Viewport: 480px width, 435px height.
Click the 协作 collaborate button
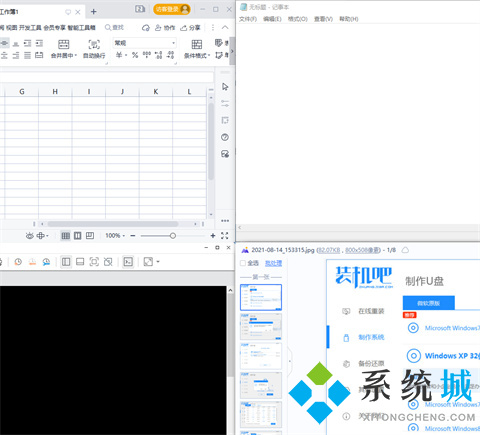pos(165,28)
